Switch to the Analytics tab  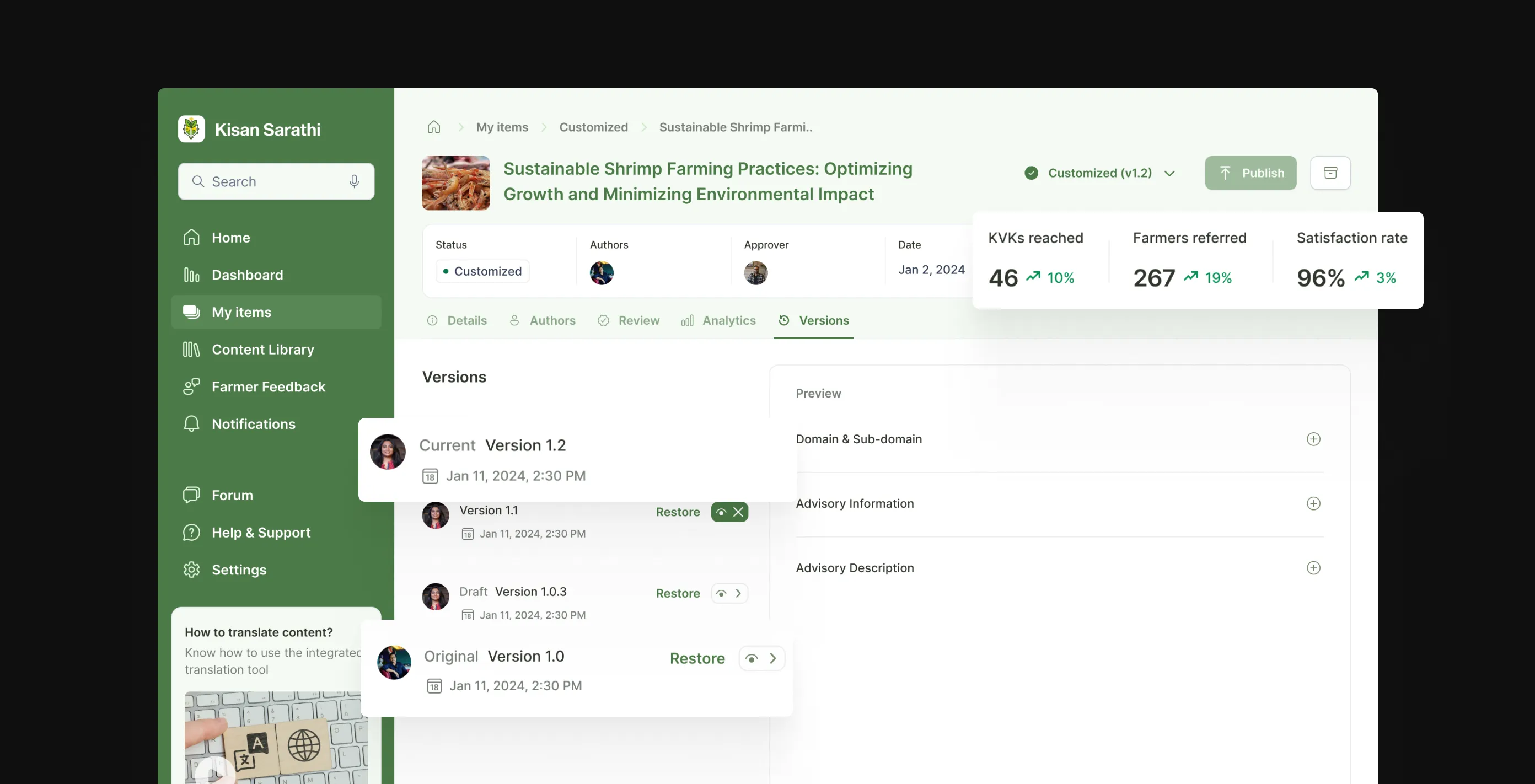pos(718,320)
